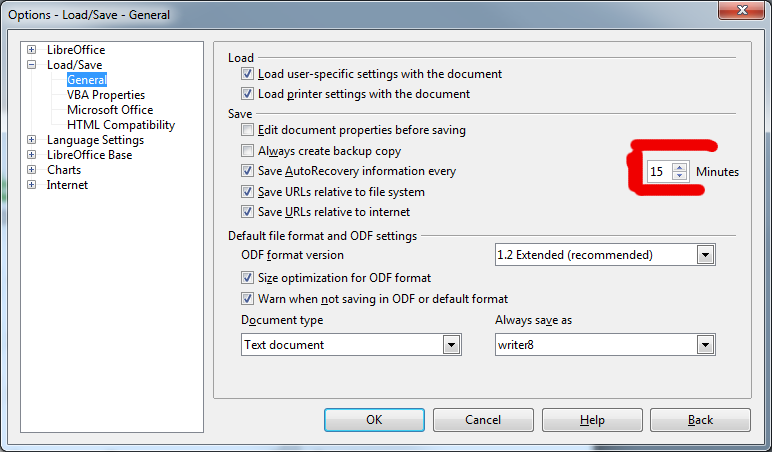
Task: Expand the Language Settings node
Action: [32, 140]
